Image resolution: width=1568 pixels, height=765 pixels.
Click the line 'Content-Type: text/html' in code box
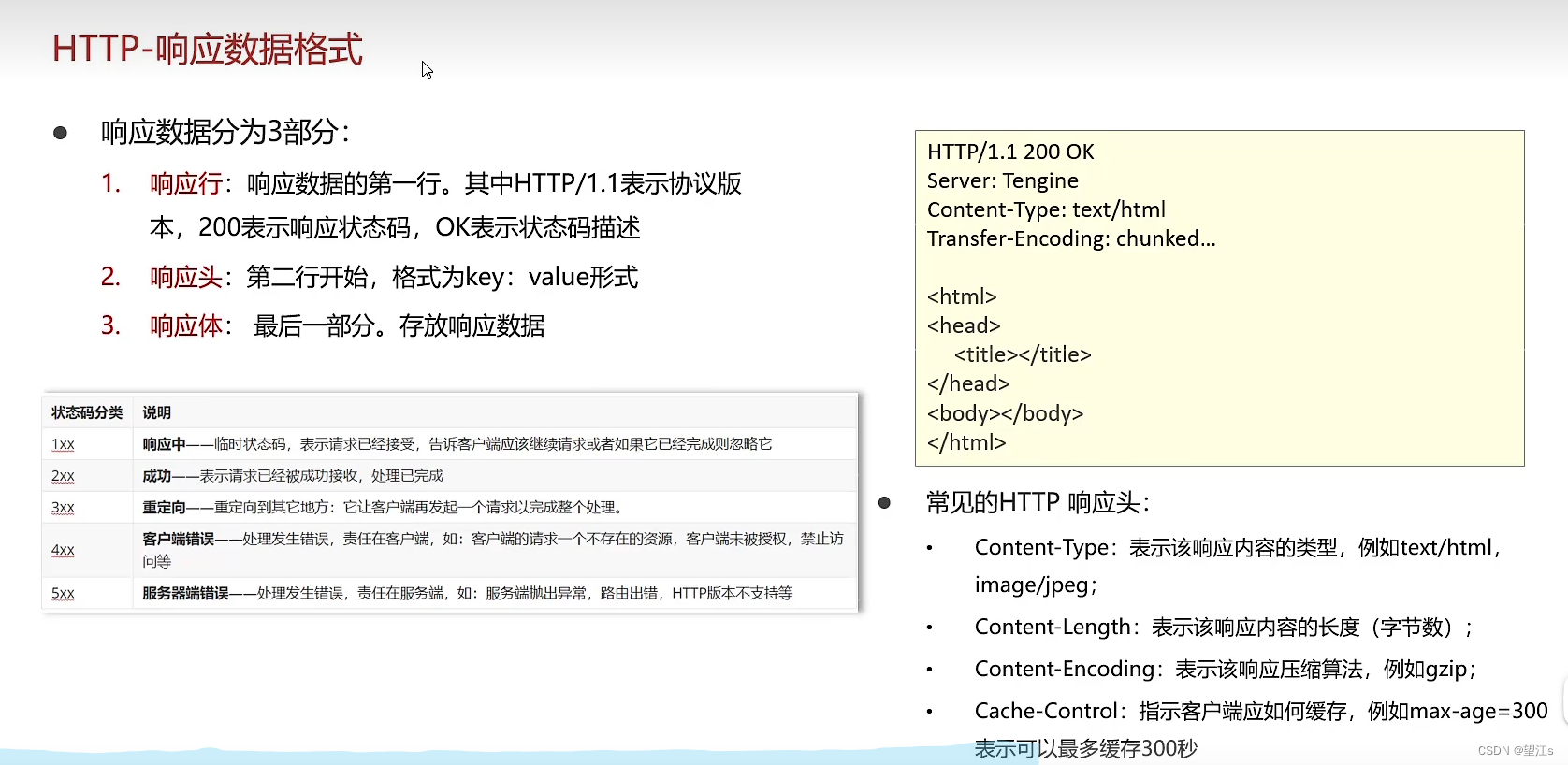coord(1046,209)
